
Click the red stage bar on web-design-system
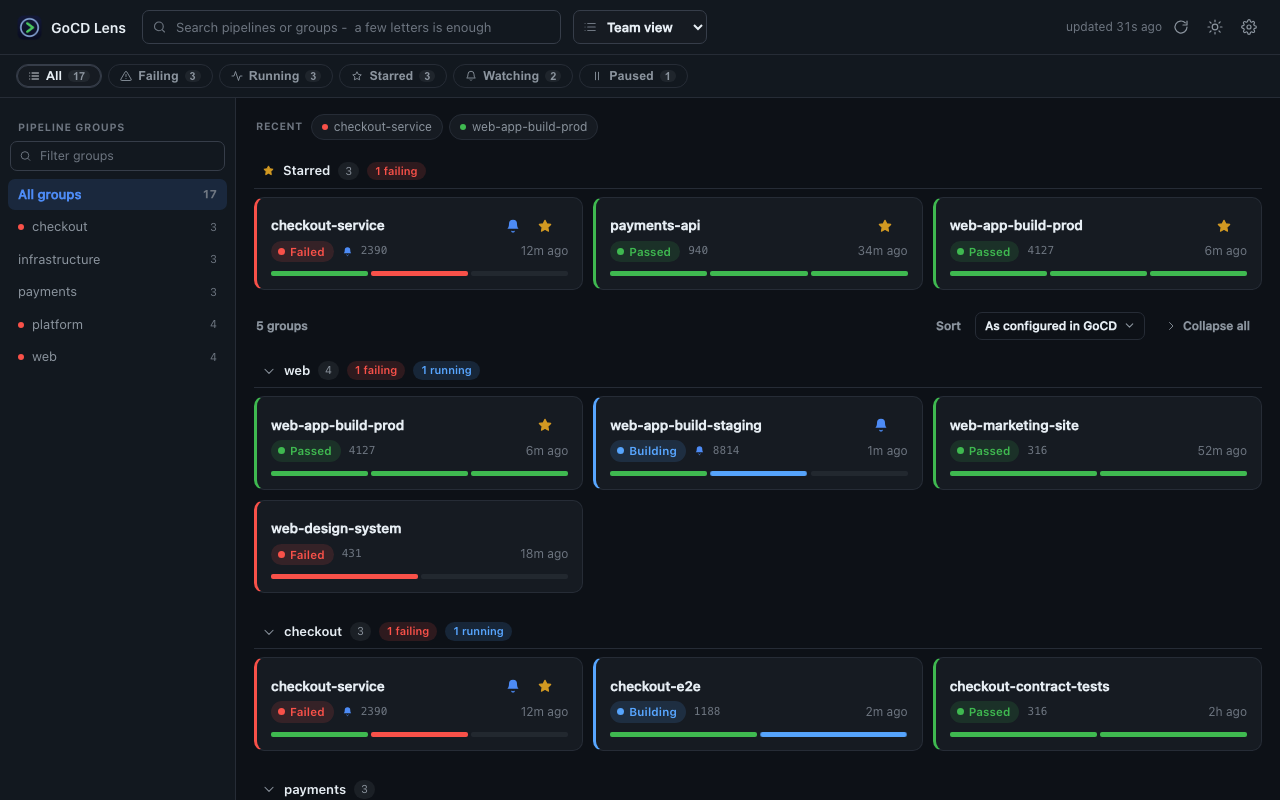pyautogui.click(x=344, y=576)
